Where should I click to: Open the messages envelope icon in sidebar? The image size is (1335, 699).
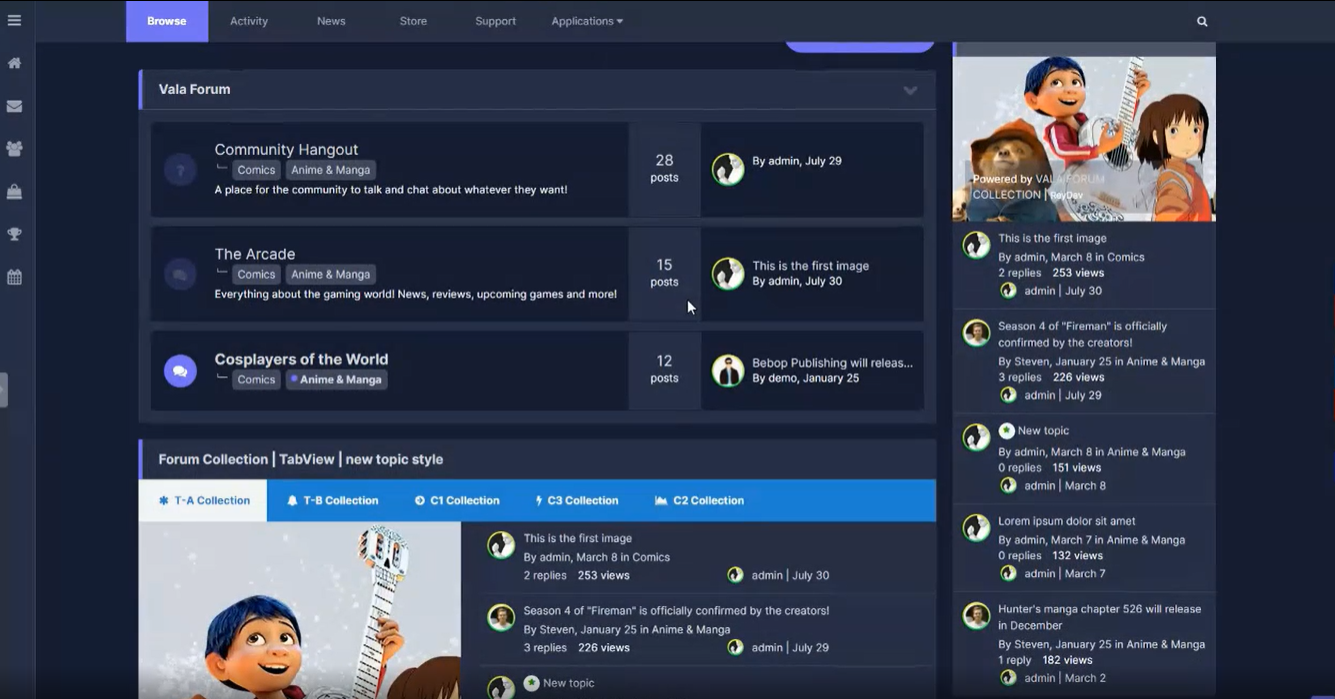pos(14,106)
